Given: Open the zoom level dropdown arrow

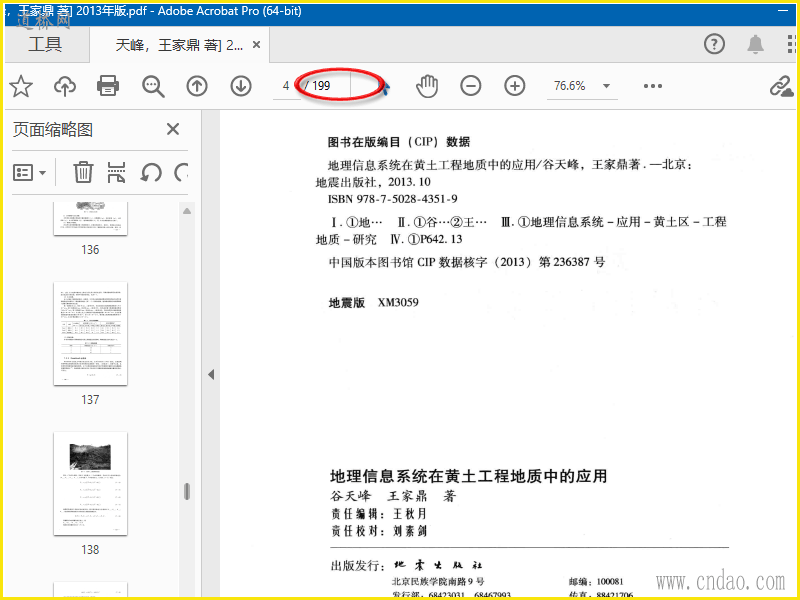Looking at the screenshot, I should tap(607, 86).
